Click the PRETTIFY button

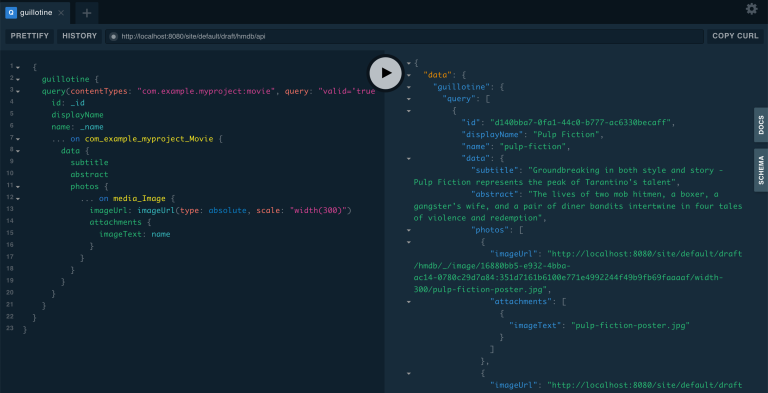pyautogui.click(x=29, y=36)
